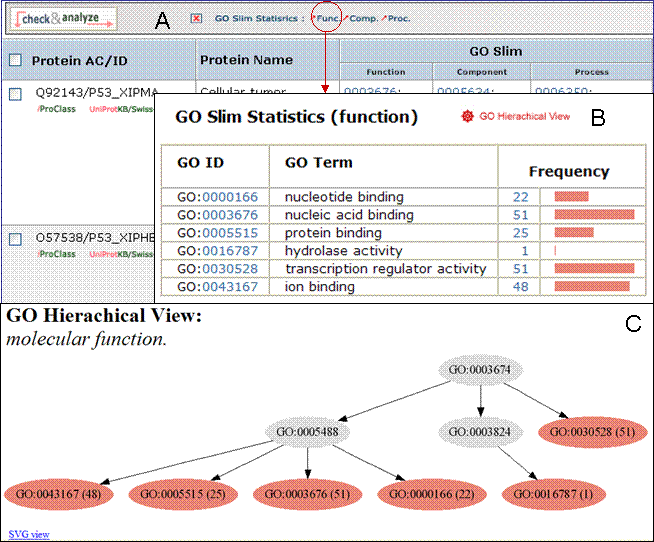
Task: Click the protein binding frequency bar
Action: (573, 233)
